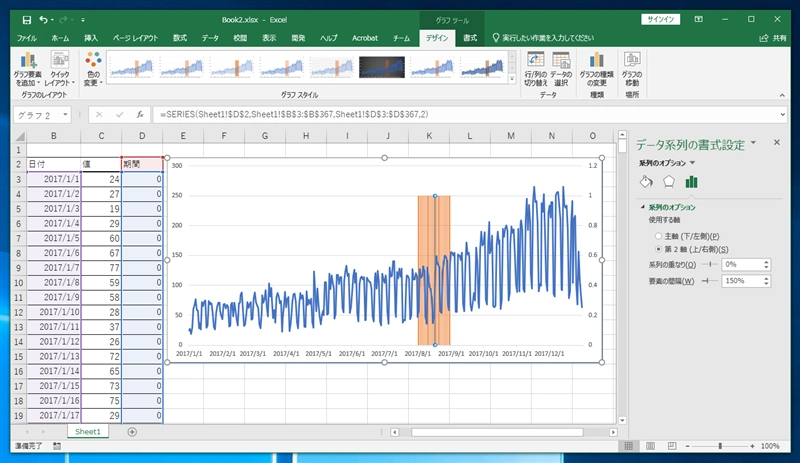Screen dimensions: 800x463
Task: Click the Select All corner triangle of sheet
Action: click(20, 136)
